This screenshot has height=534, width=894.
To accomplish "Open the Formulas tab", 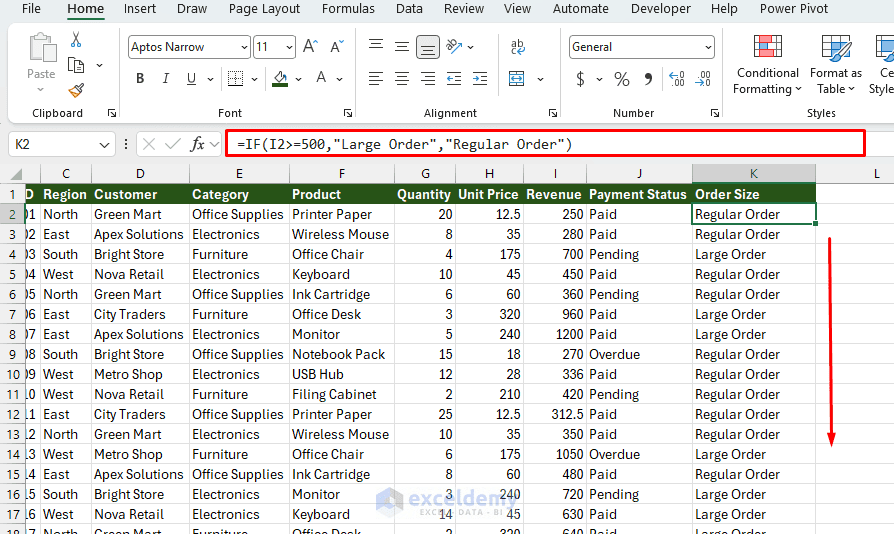I will pos(348,9).
